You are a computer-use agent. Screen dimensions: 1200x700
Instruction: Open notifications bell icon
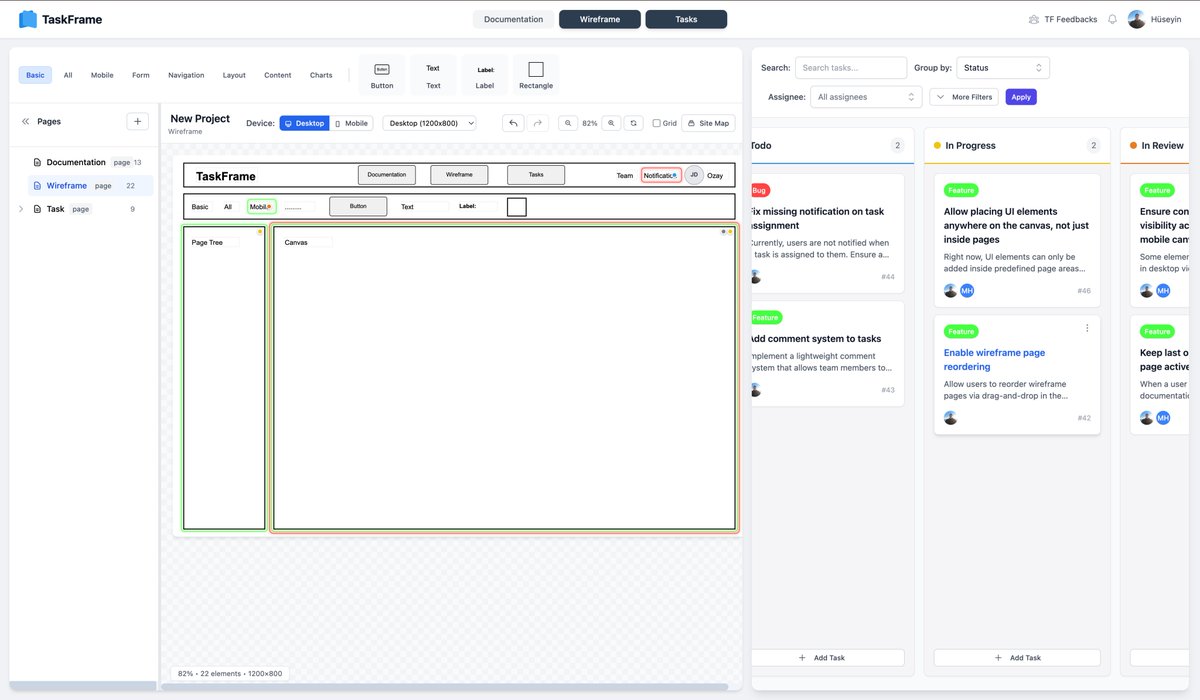(1112, 19)
